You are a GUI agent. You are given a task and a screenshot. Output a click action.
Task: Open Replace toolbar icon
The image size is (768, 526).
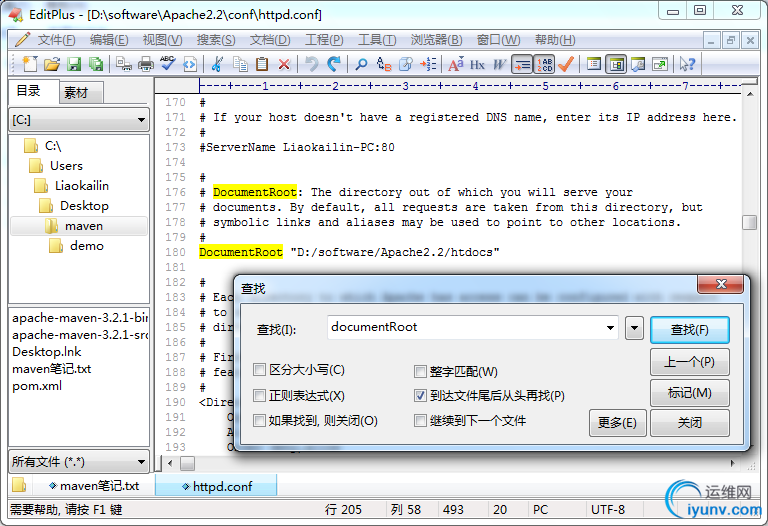tap(384, 64)
